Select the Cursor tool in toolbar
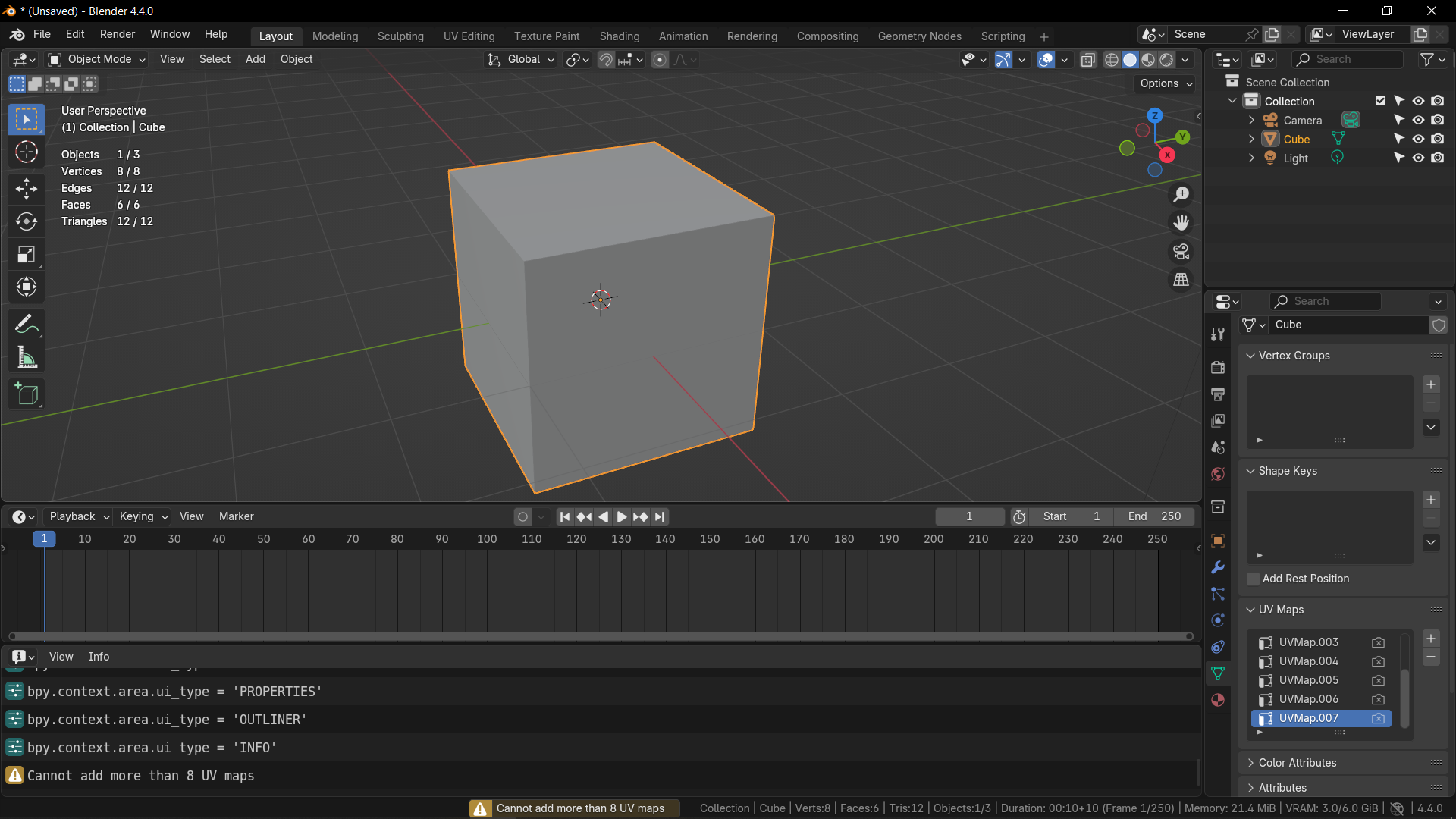This screenshot has width=1456, height=819. [x=27, y=152]
